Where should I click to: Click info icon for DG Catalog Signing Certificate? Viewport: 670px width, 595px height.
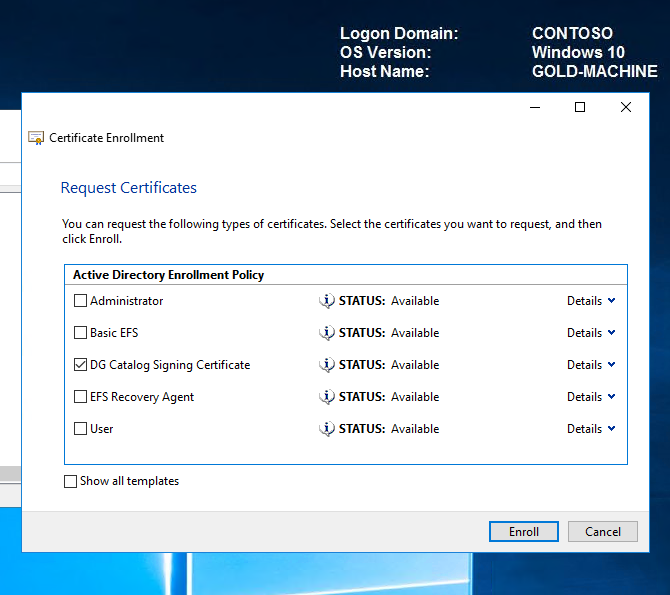[327, 365]
